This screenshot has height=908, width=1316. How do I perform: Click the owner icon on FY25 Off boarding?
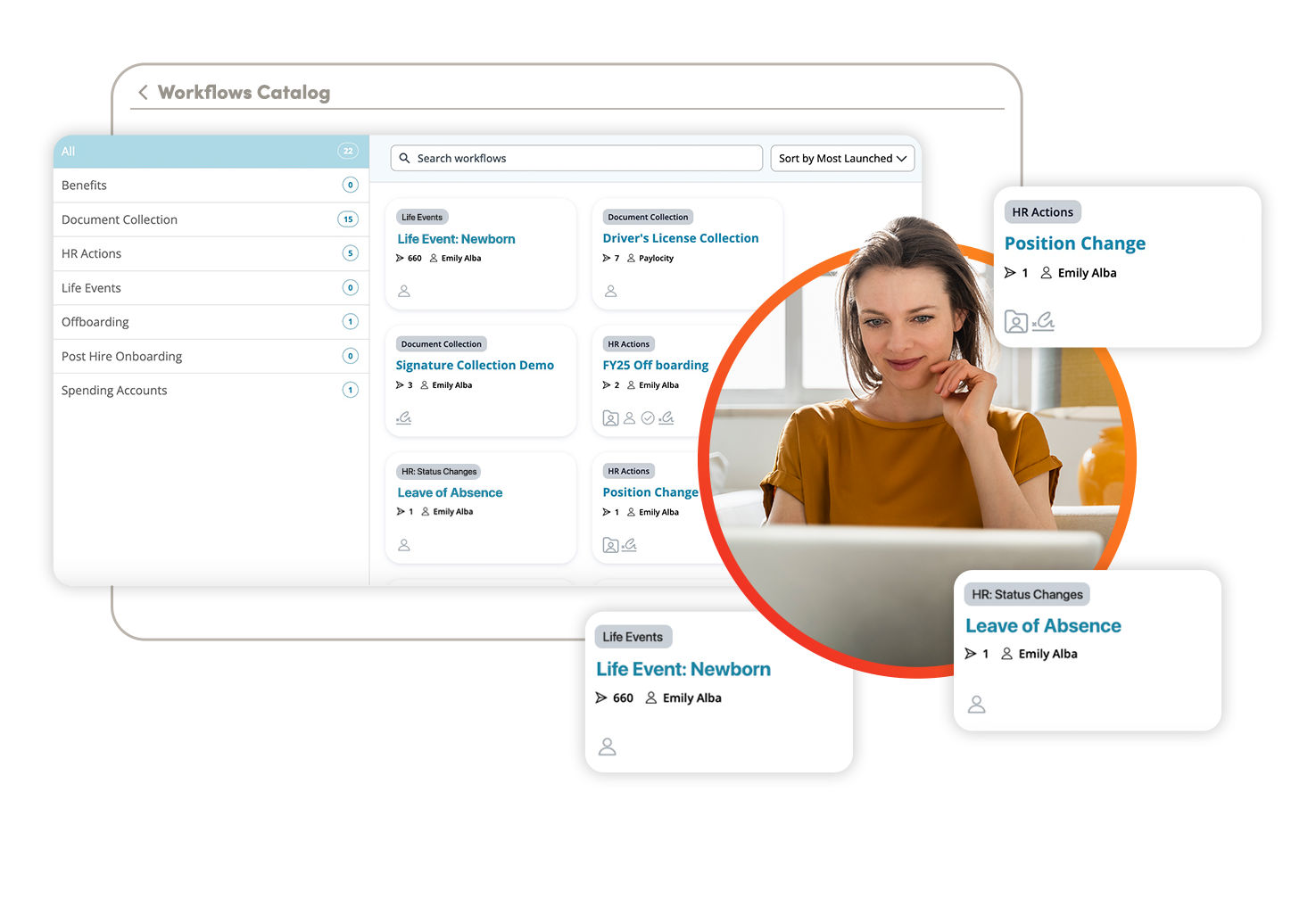click(631, 385)
